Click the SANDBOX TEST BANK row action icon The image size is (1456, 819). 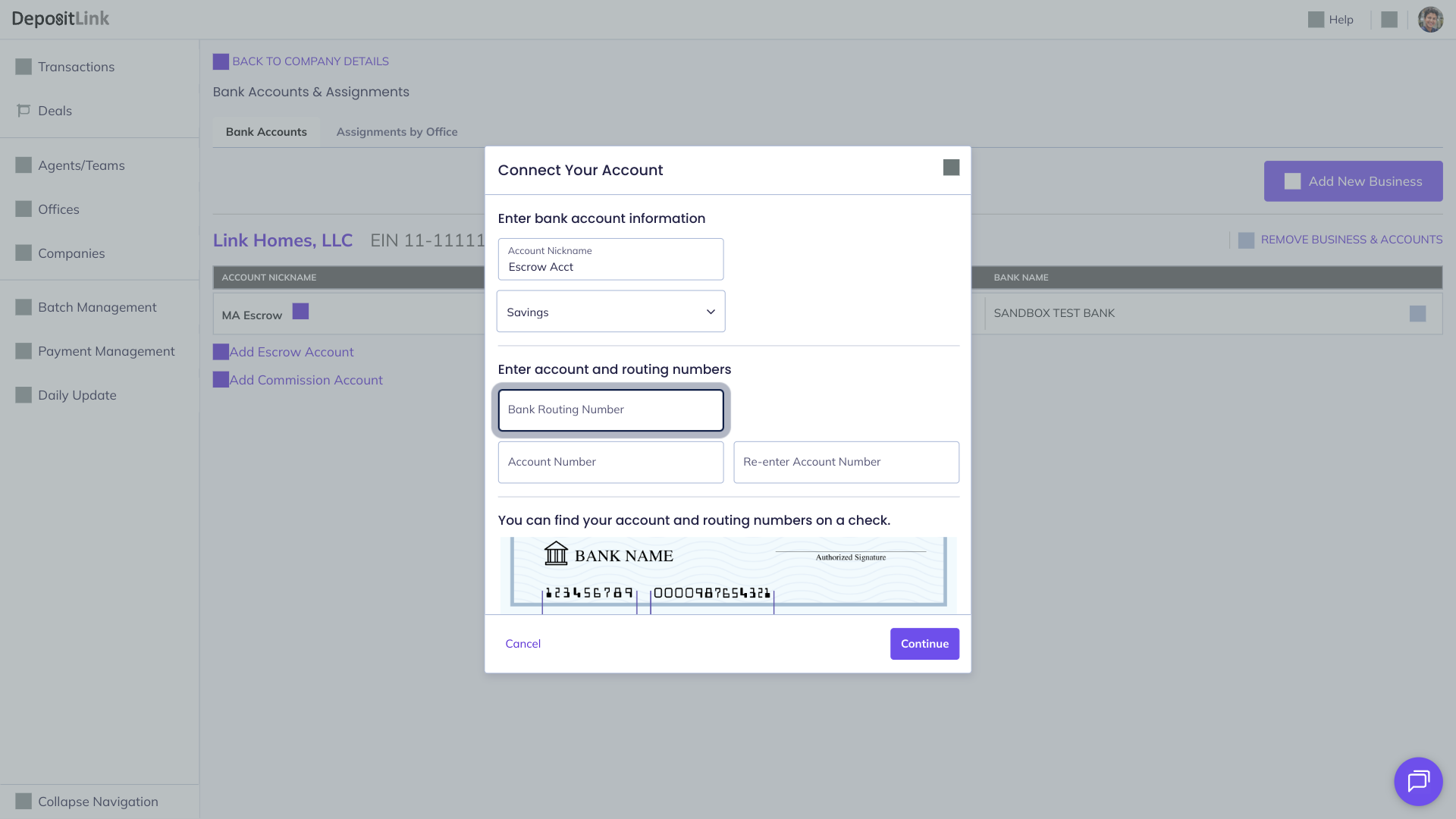[1417, 313]
